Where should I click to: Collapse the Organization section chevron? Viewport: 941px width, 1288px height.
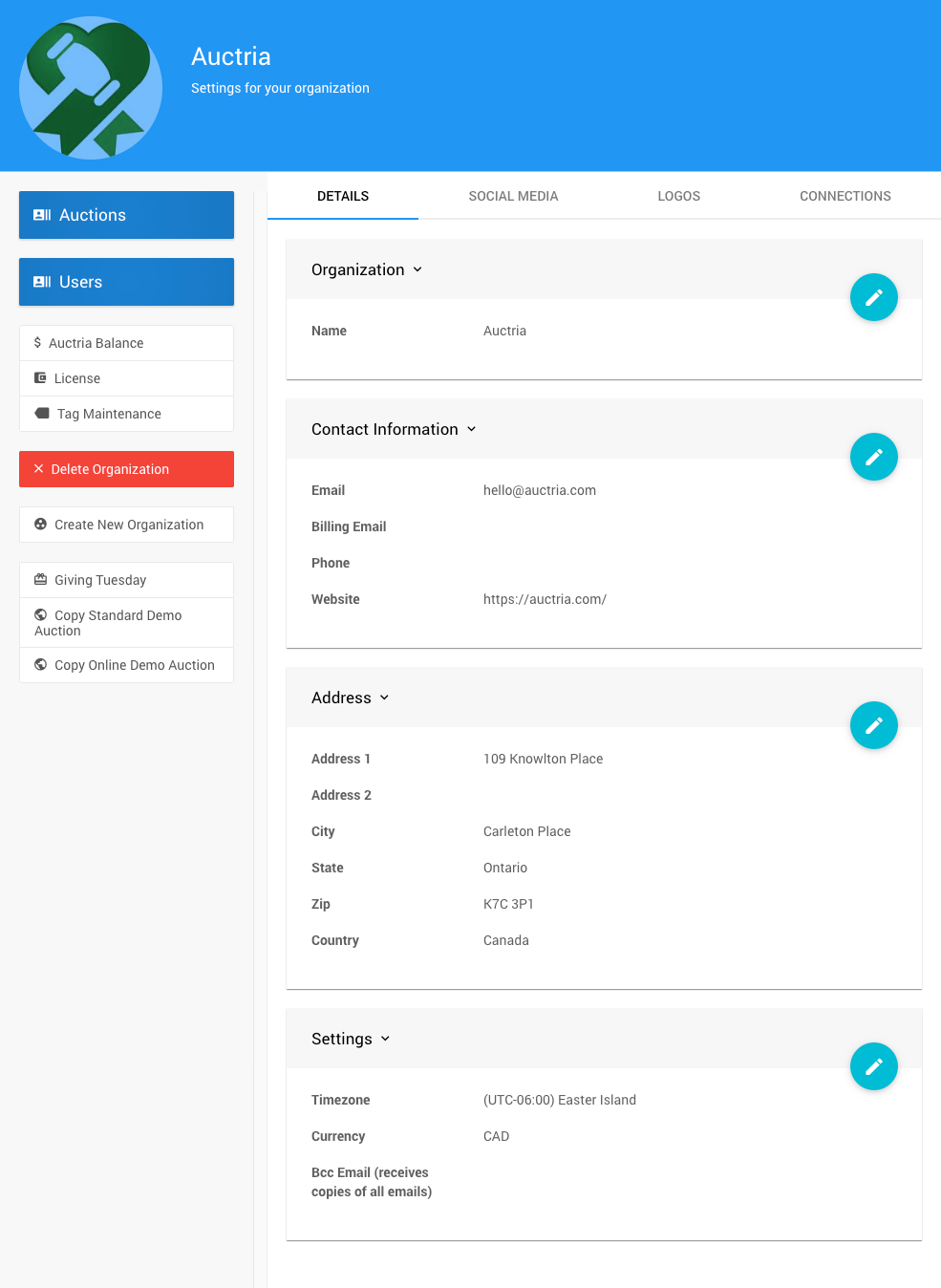coord(417,269)
